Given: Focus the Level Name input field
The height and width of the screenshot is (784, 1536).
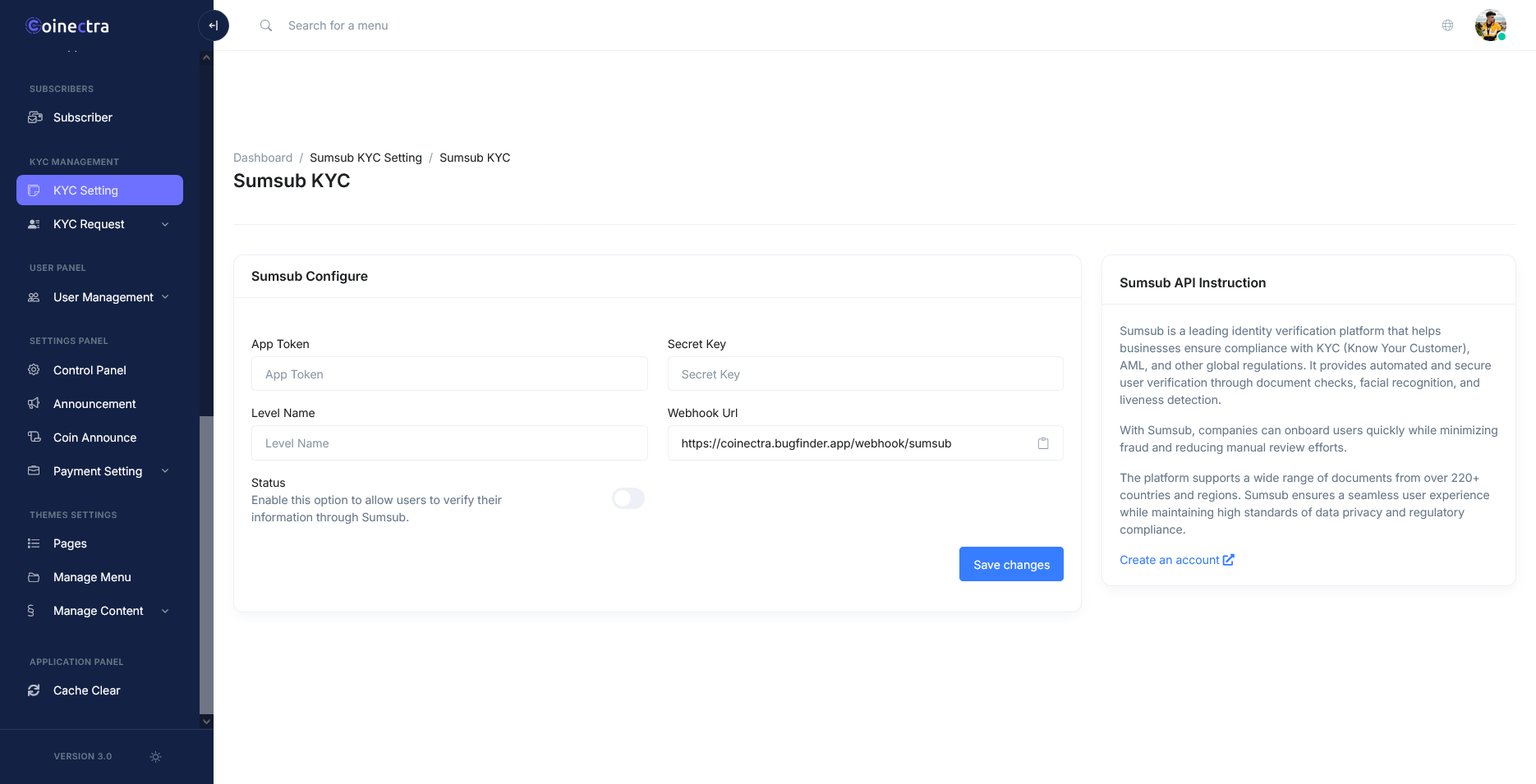Looking at the screenshot, I should pos(449,443).
